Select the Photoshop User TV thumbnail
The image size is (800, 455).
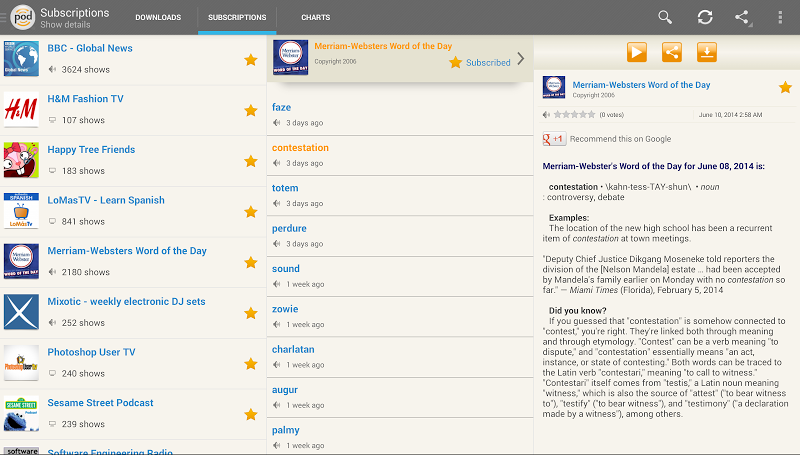coord(21,363)
